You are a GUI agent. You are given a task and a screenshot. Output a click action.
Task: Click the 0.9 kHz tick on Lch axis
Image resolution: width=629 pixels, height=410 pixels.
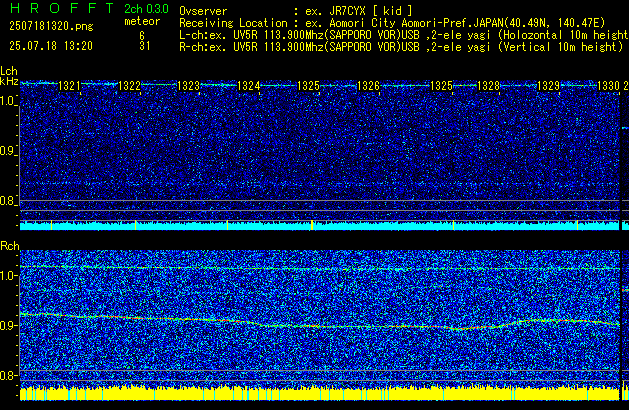click(x=8, y=151)
